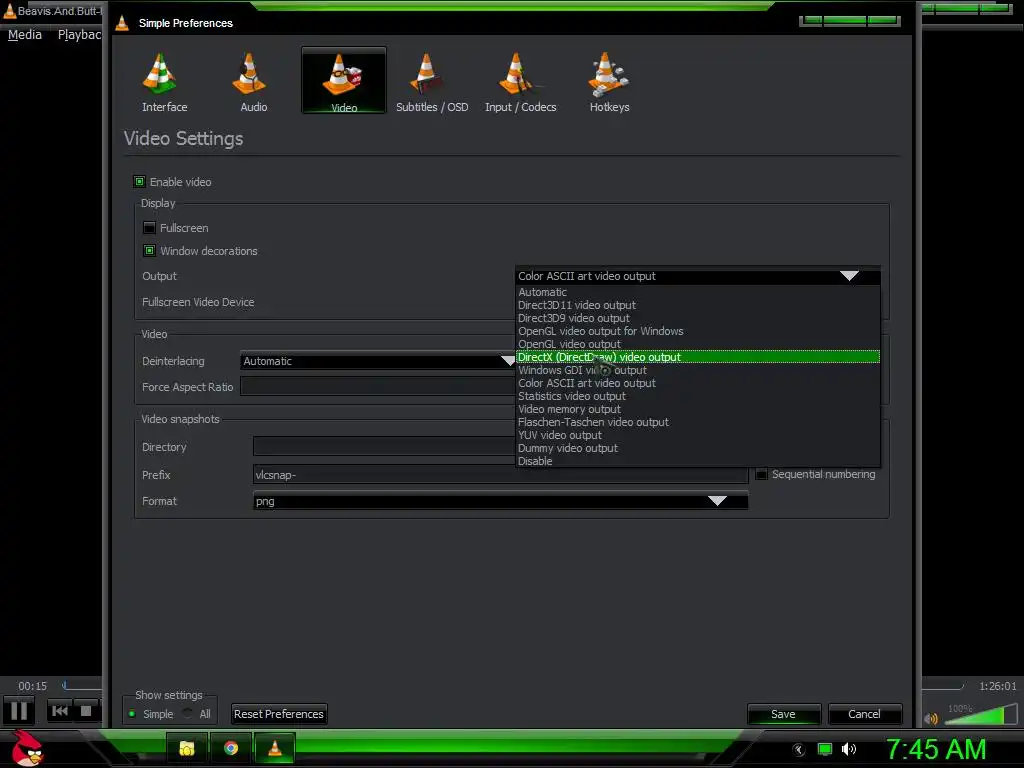Click VLC cone icon in dialog title
This screenshot has height=768, width=1024.
(122, 23)
